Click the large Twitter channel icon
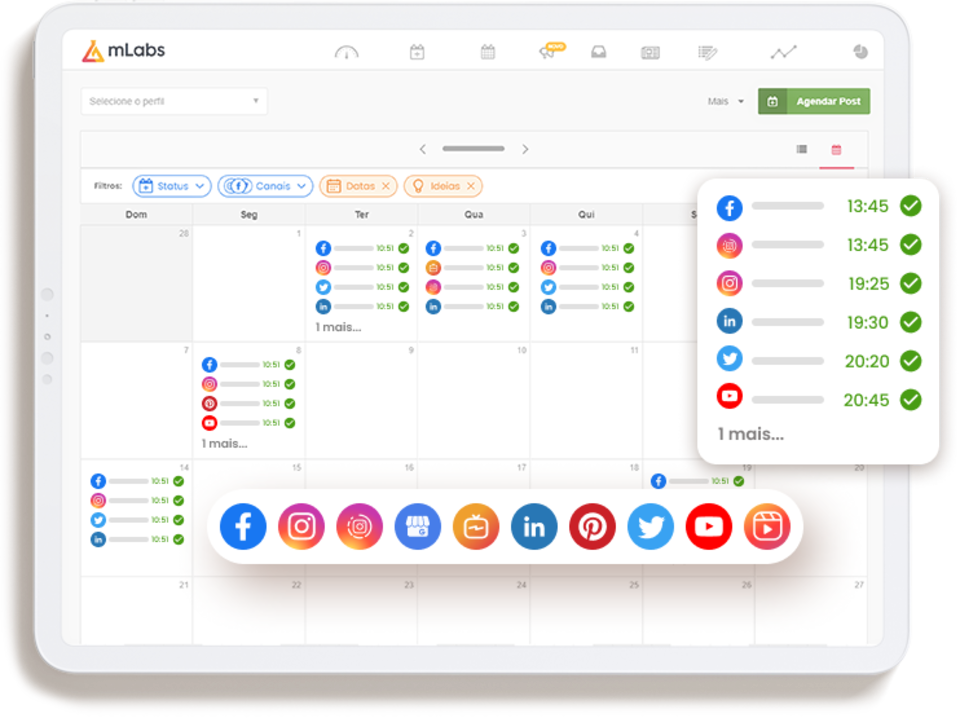The width and height of the screenshot is (960, 718). pos(651,526)
